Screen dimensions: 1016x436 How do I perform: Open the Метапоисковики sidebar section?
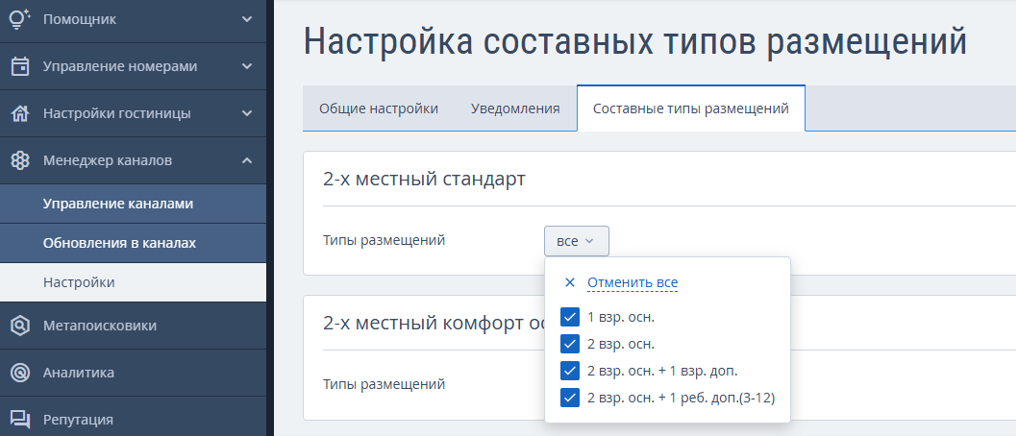click(x=133, y=325)
